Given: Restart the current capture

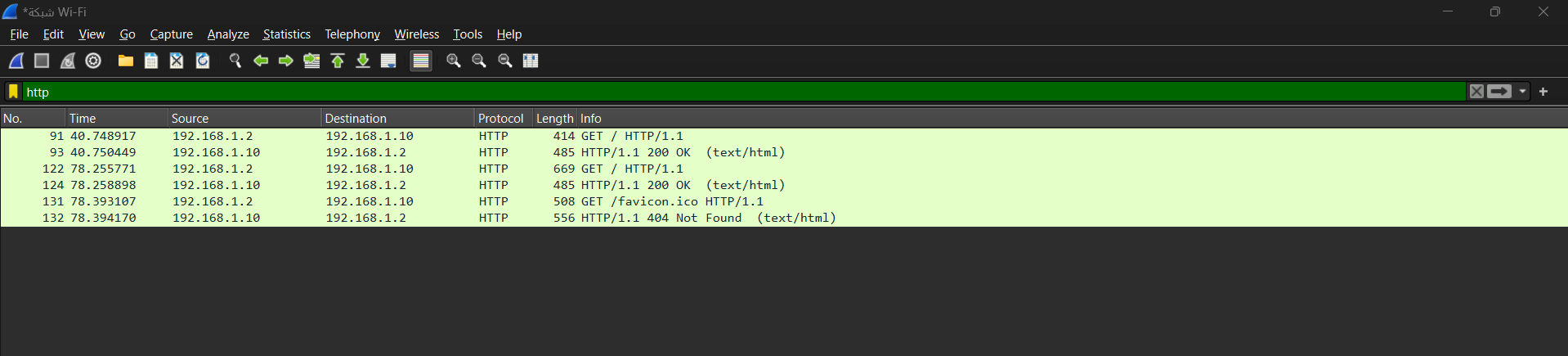Looking at the screenshot, I should [68, 61].
